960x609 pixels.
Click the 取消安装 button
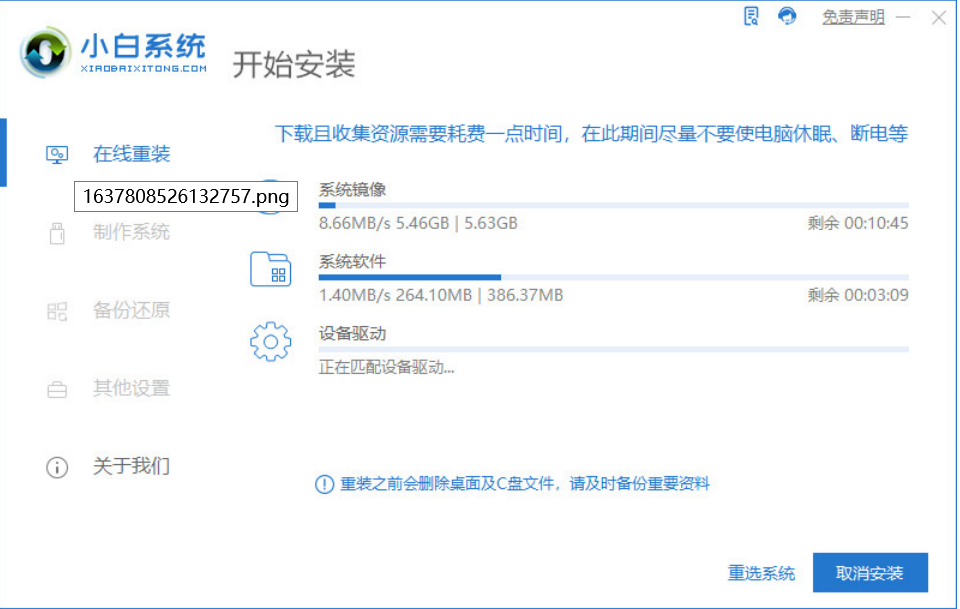coord(870,573)
